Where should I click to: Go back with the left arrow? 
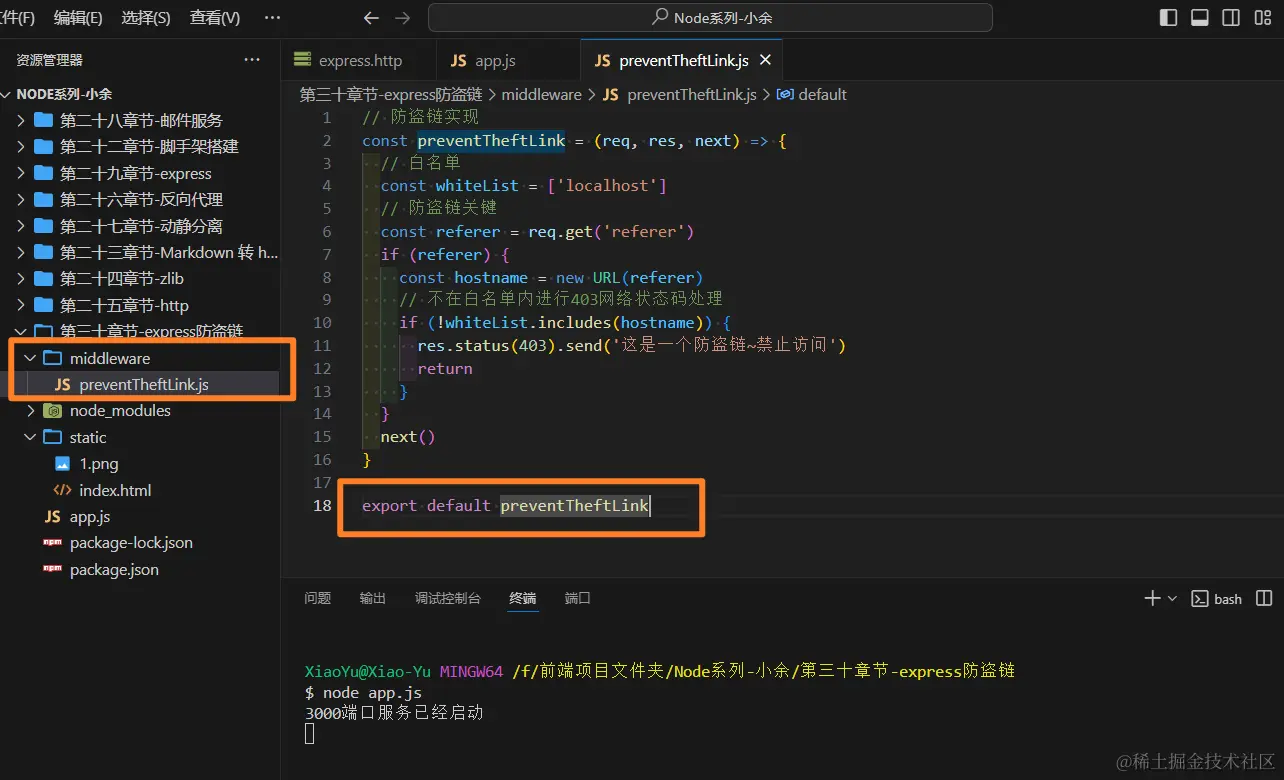pos(371,18)
